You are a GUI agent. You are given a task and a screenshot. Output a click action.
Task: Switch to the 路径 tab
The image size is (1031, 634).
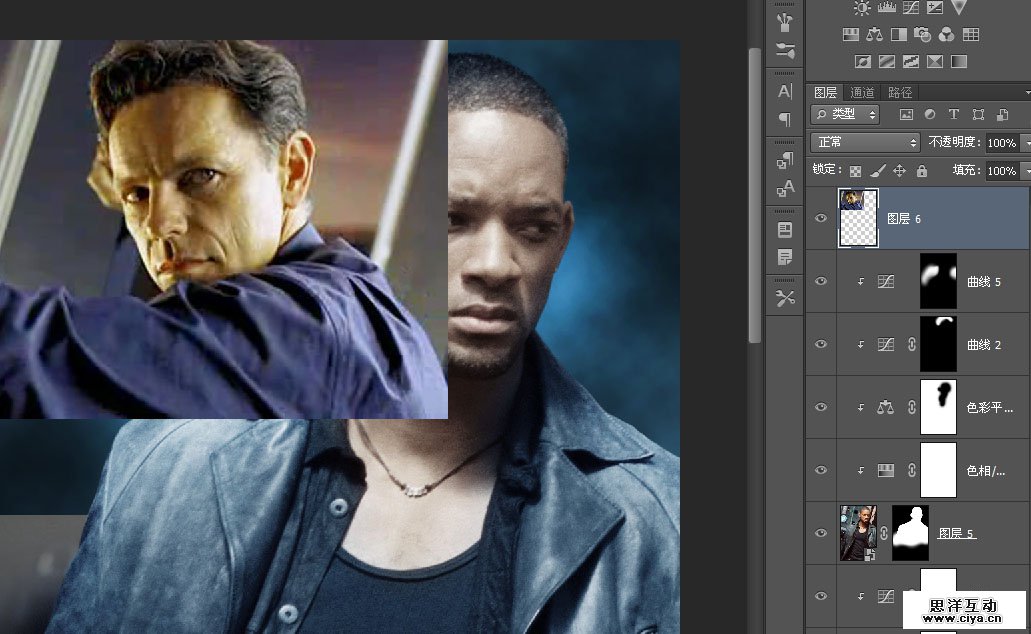(900, 92)
